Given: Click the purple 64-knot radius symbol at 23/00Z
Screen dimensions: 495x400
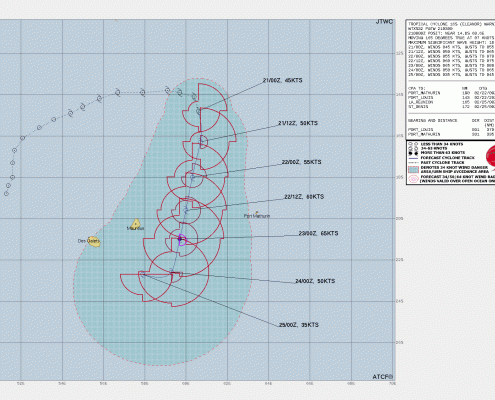Looking at the screenshot, I should [181, 239].
